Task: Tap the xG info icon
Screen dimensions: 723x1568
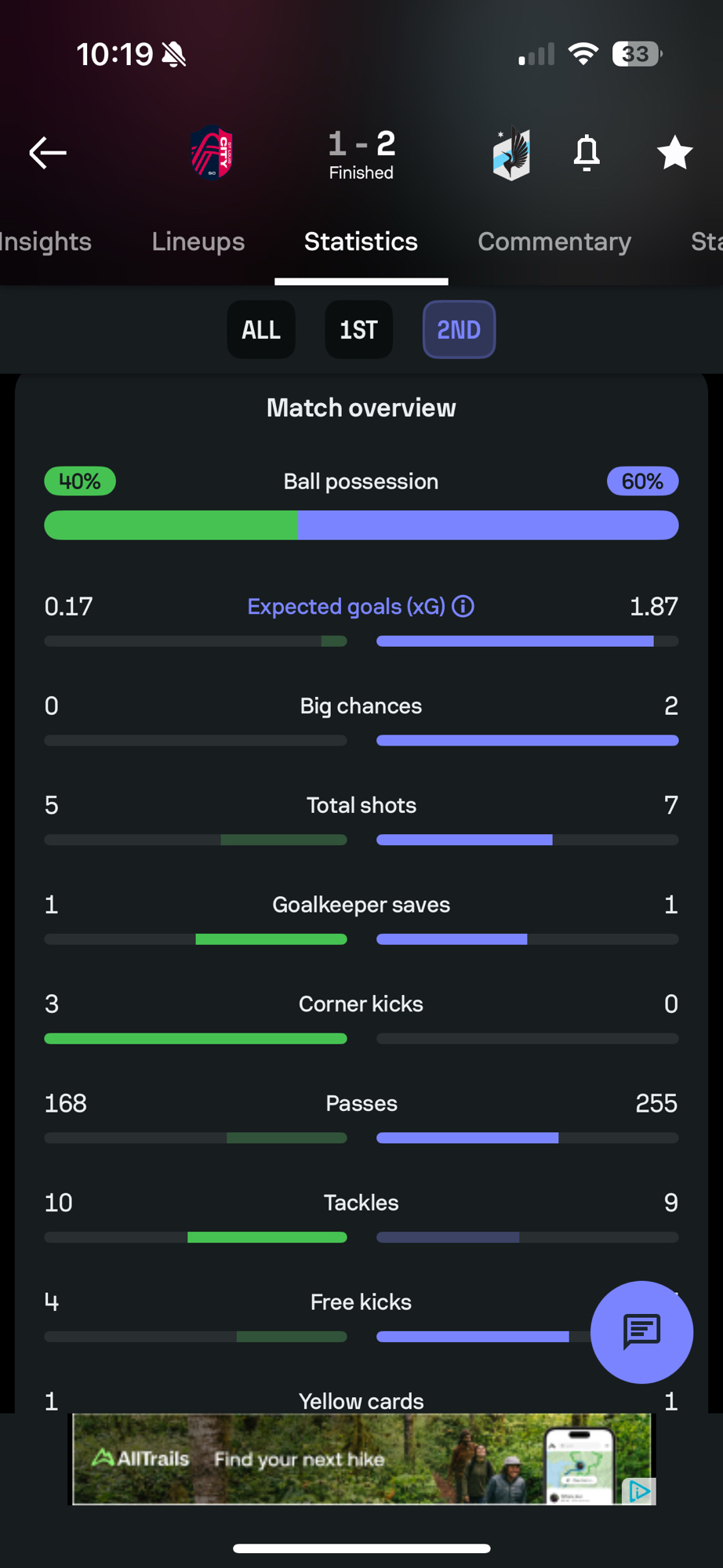Action: click(x=463, y=606)
